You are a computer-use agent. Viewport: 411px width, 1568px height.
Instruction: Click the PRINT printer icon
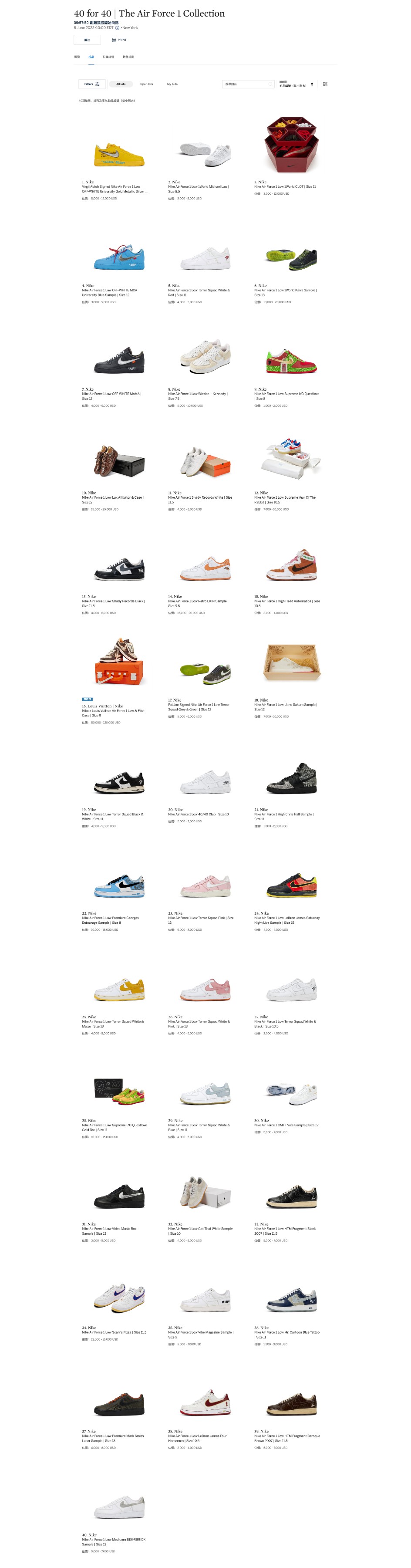[x=114, y=40]
